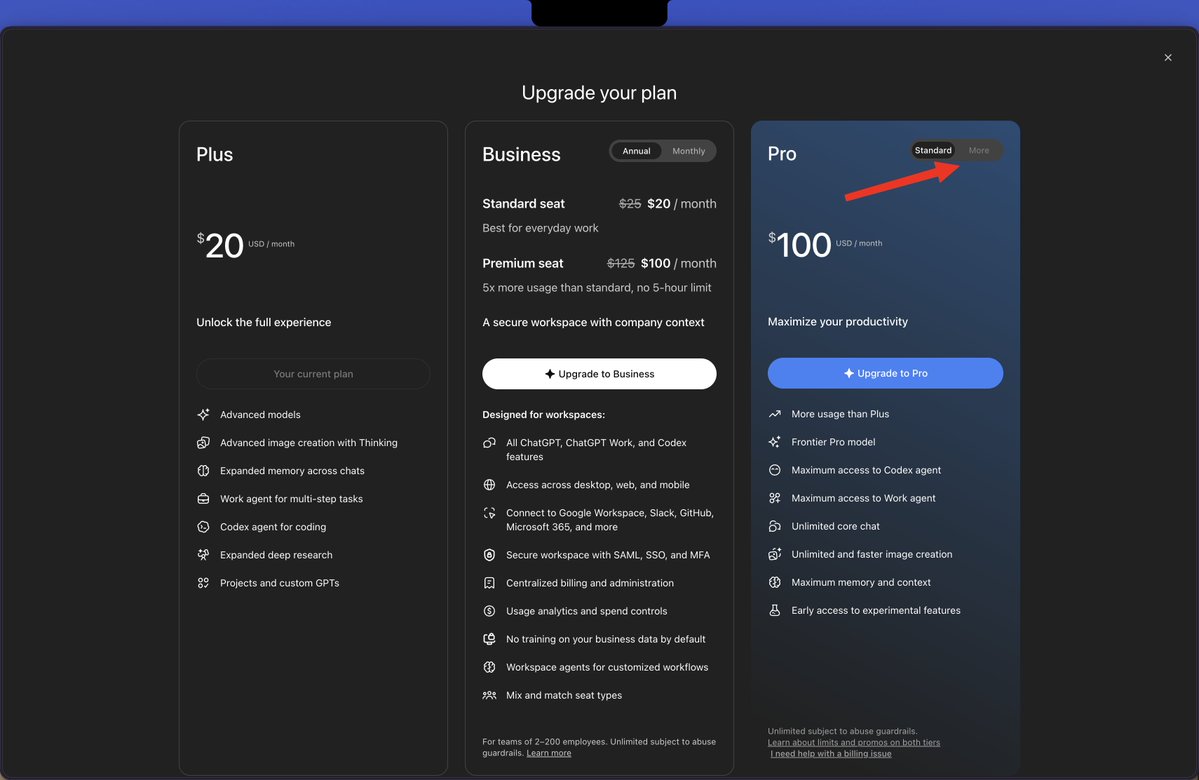The image size is (1199, 780).
Task: Click the Business plan title
Action: coord(522,154)
